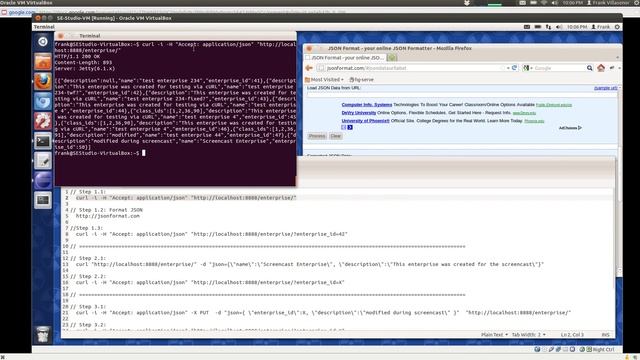Open the sound volume indicator in the VM panel
The height and width of the screenshot is (360, 640).
point(559,27)
